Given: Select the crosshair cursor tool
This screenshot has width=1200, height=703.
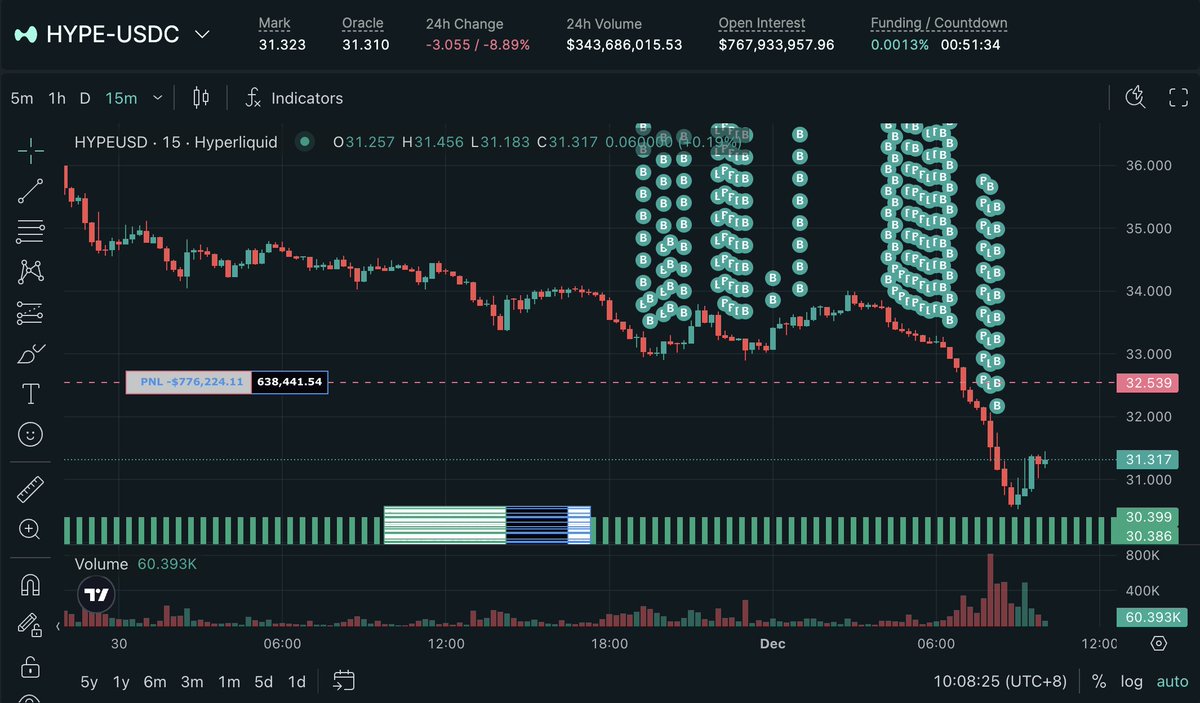Looking at the screenshot, I should [x=29, y=151].
